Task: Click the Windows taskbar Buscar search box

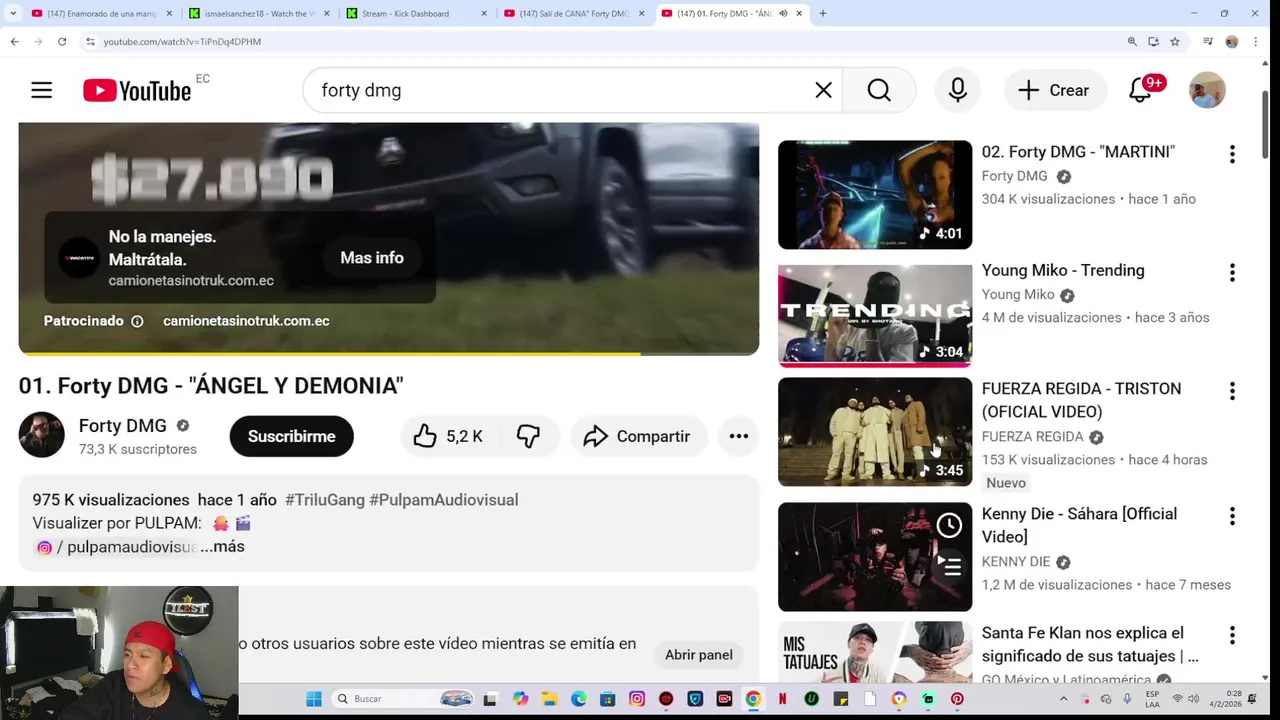Action: (x=403, y=699)
